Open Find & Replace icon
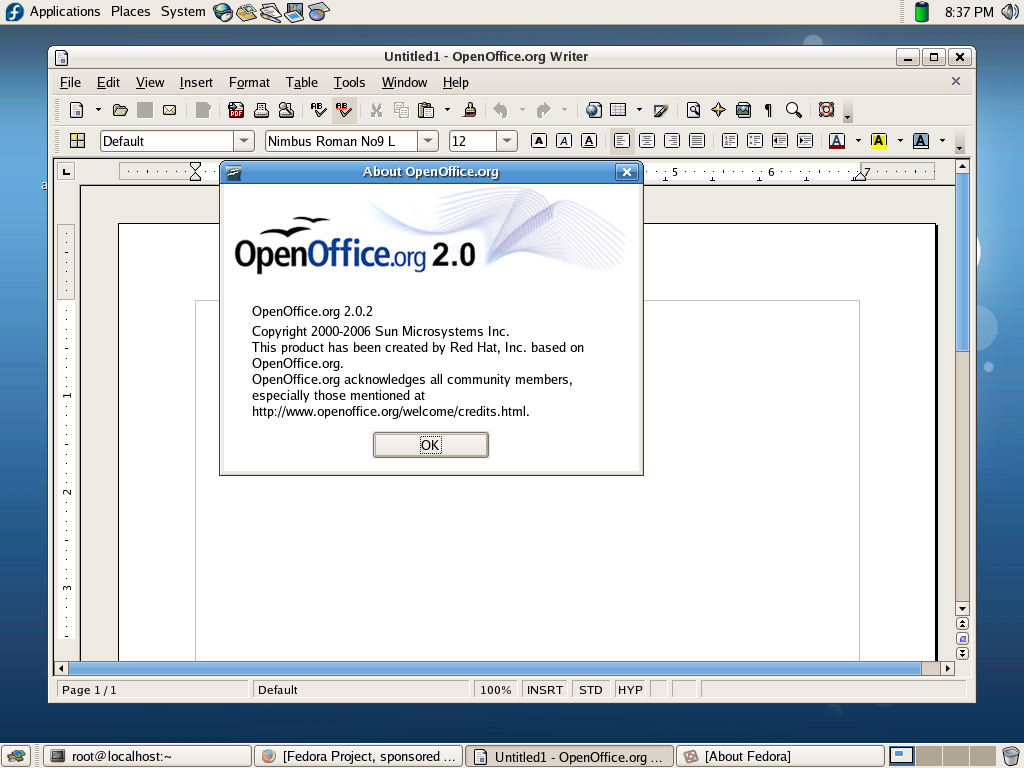Image resolution: width=1024 pixels, height=768 pixels. click(x=694, y=110)
